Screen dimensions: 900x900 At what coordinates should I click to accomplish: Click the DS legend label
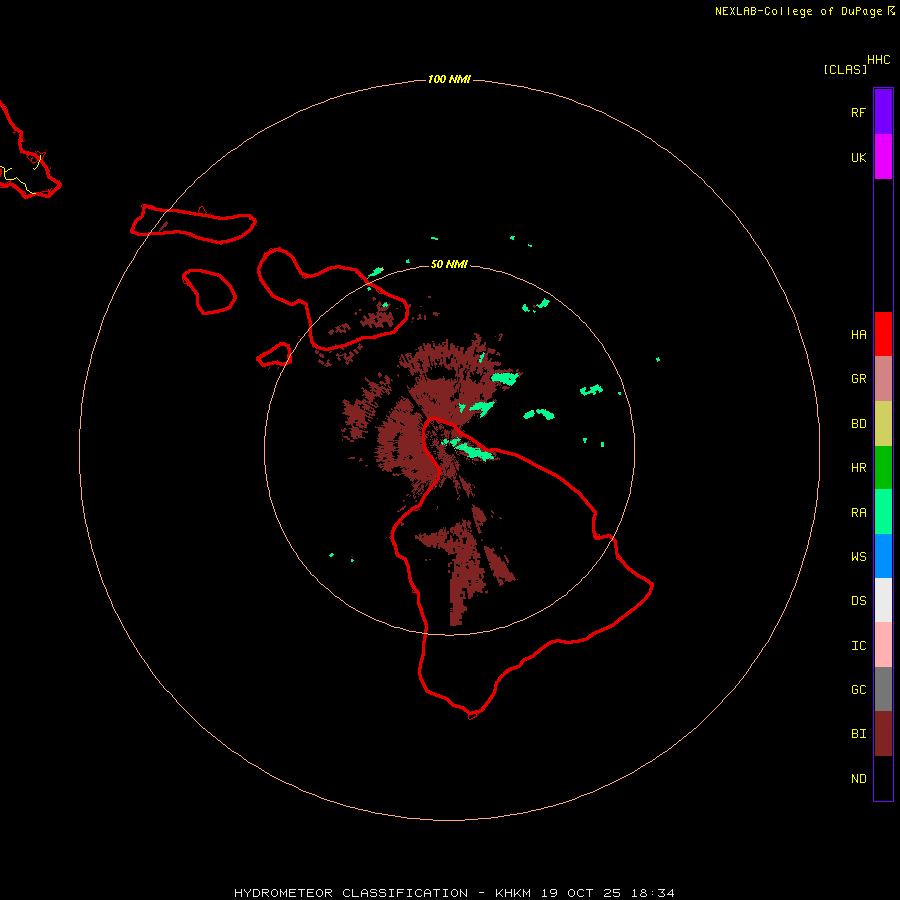[858, 600]
